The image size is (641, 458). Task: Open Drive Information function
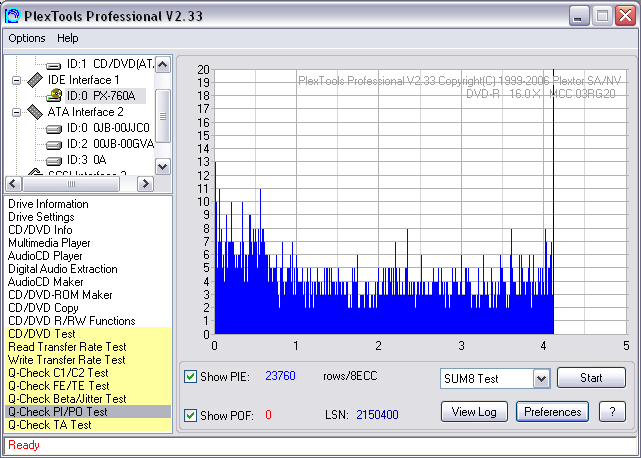point(48,204)
